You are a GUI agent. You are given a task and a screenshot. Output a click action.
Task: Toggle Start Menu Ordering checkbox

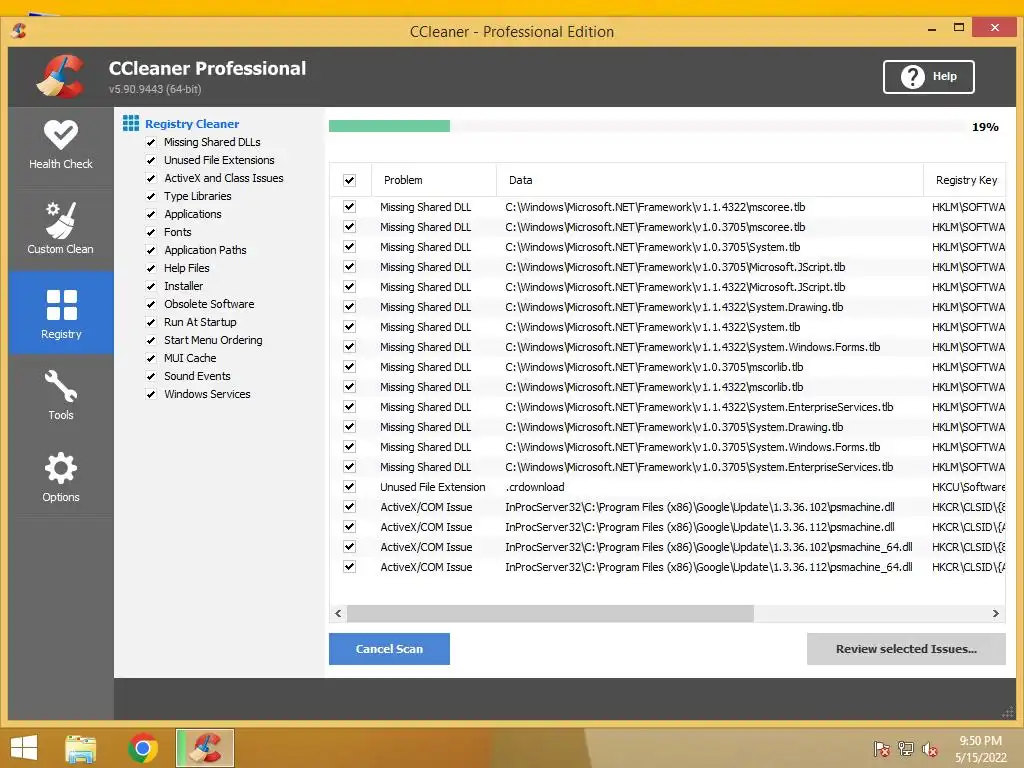click(x=151, y=340)
